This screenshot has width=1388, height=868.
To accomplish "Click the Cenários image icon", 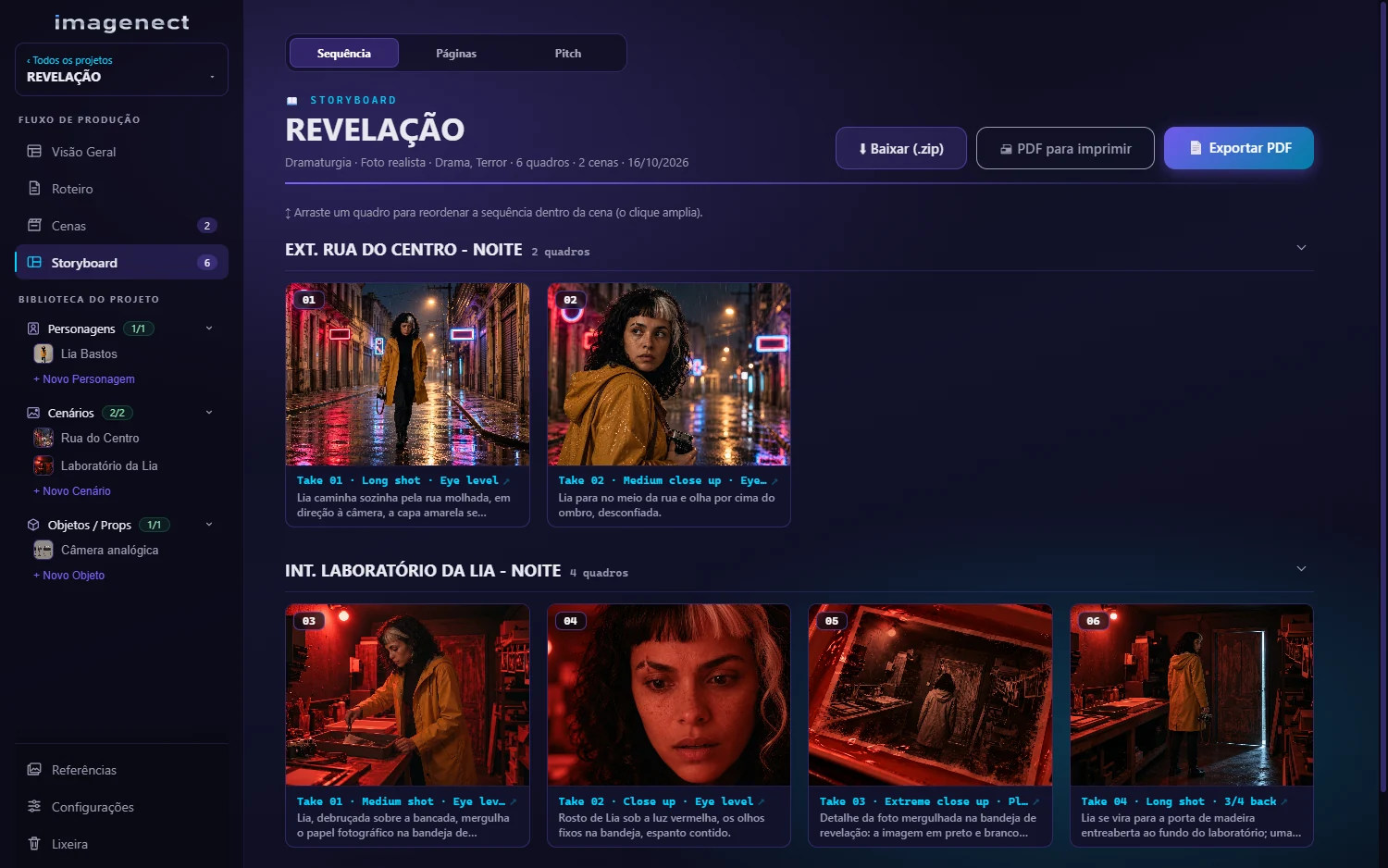I will (x=33, y=413).
